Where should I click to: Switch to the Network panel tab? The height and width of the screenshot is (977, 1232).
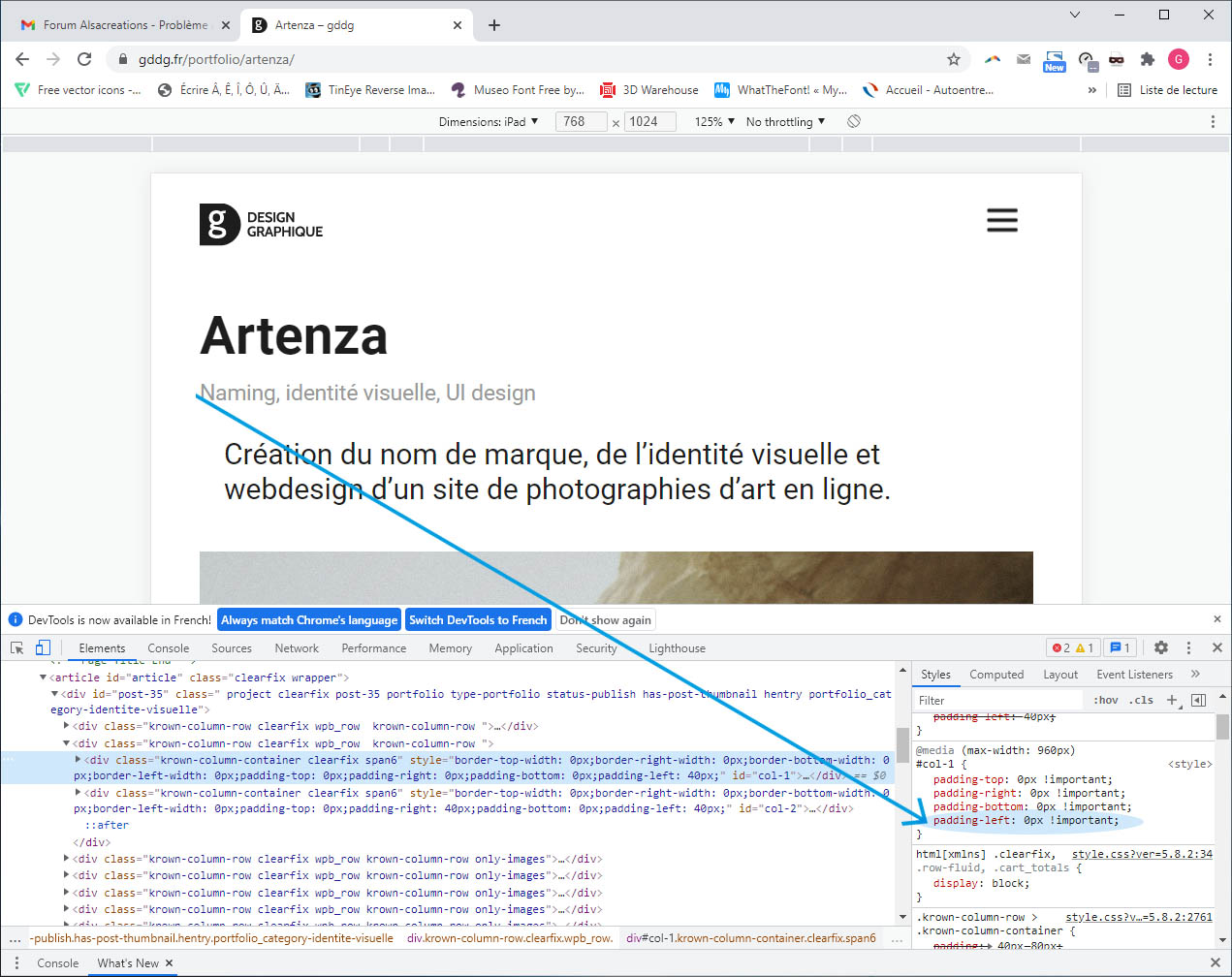pyautogui.click(x=297, y=648)
